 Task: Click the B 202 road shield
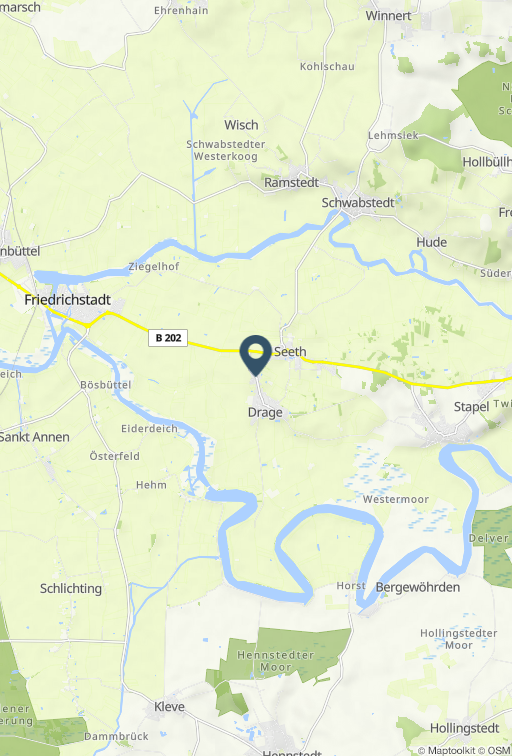tap(168, 338)
